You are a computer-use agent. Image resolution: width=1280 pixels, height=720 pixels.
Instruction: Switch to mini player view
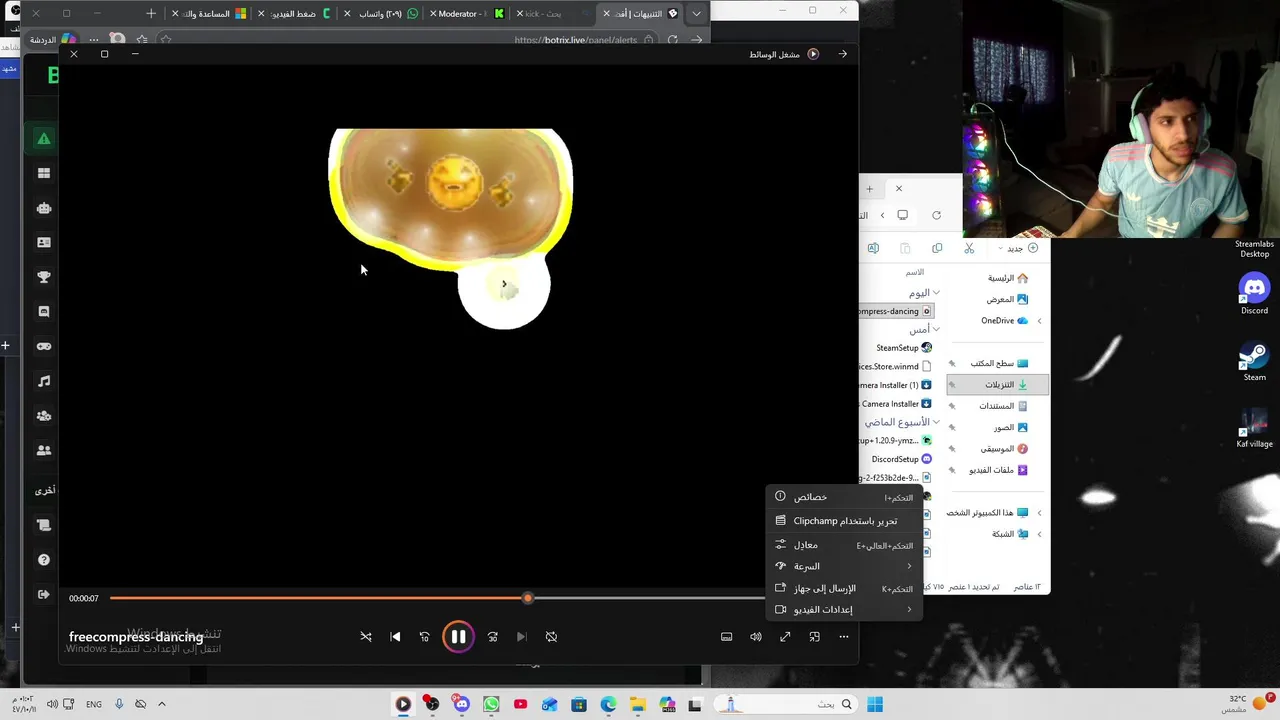[x=814, y=636]
